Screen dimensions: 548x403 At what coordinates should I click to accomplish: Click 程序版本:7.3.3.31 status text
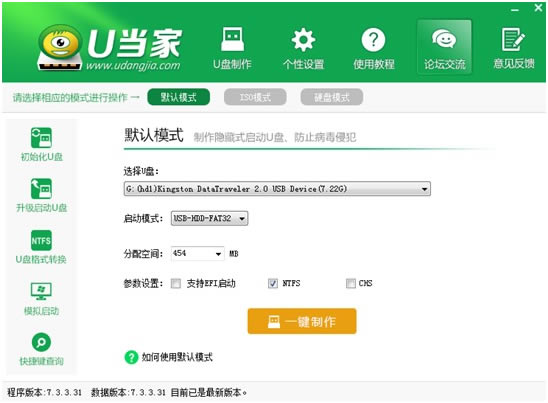pos(44,393)
